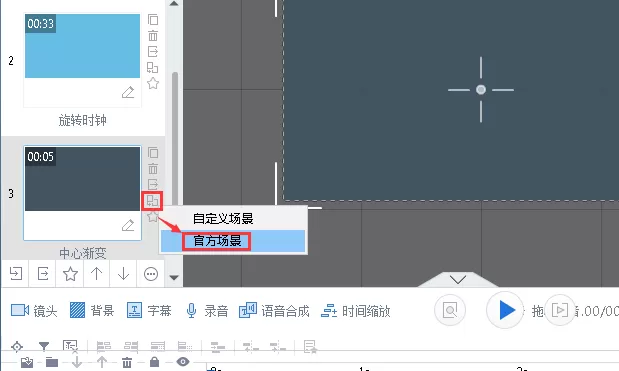Export scene 2 via its export icon
Screen dimensions: 619x371
pos(153,51)
